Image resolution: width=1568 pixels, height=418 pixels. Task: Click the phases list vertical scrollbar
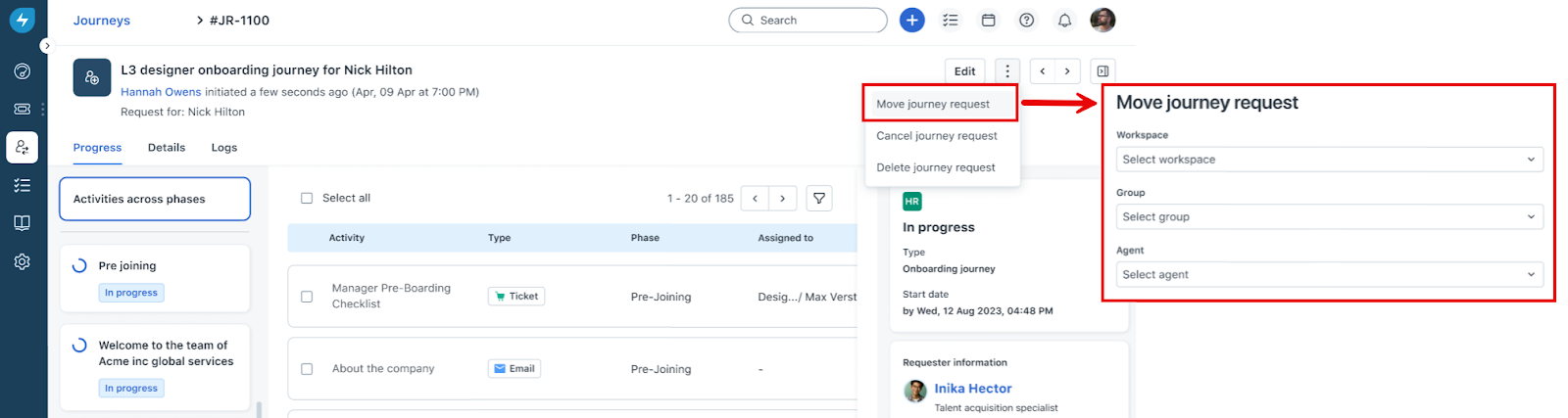[260, 409]
